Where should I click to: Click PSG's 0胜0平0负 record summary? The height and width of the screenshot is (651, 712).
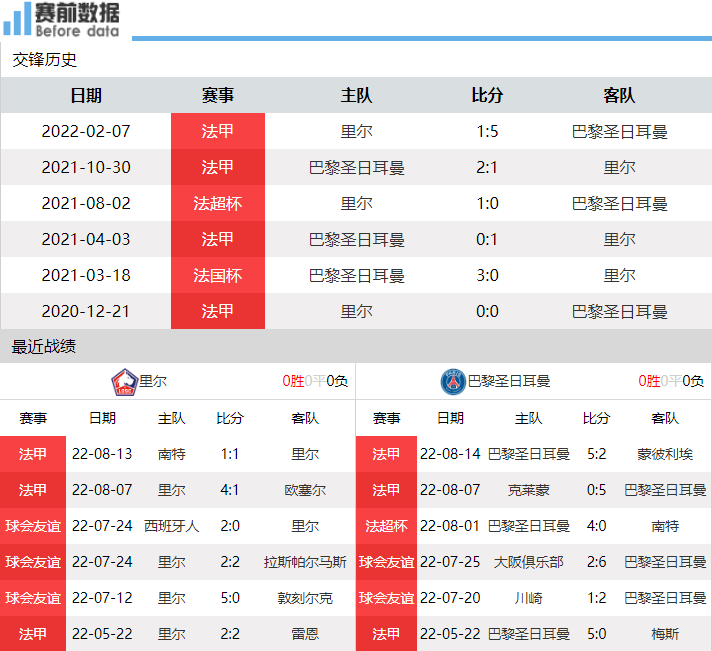671,381
